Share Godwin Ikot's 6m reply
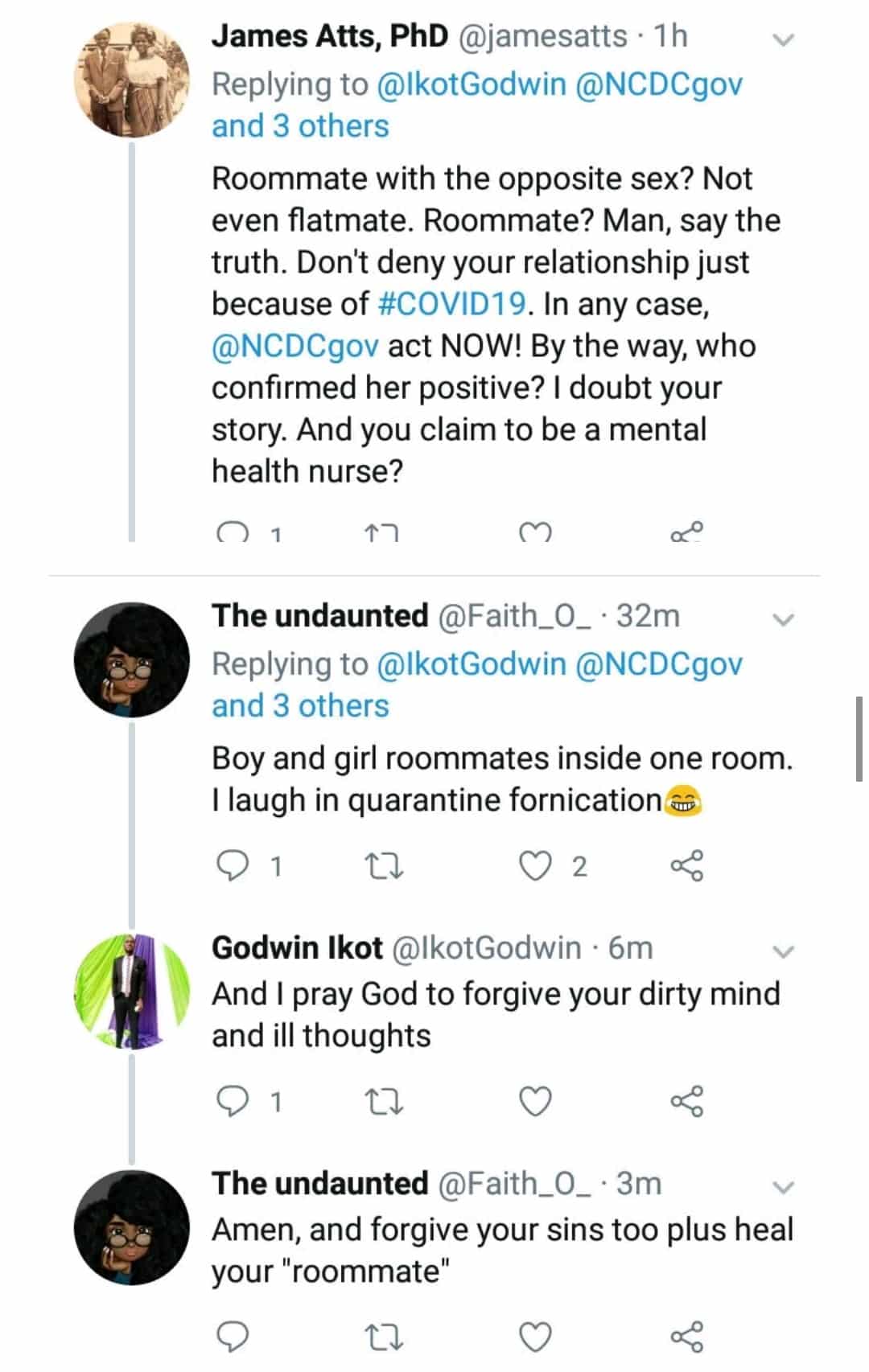The image size is (869, 1372). tap(686, 1101)
